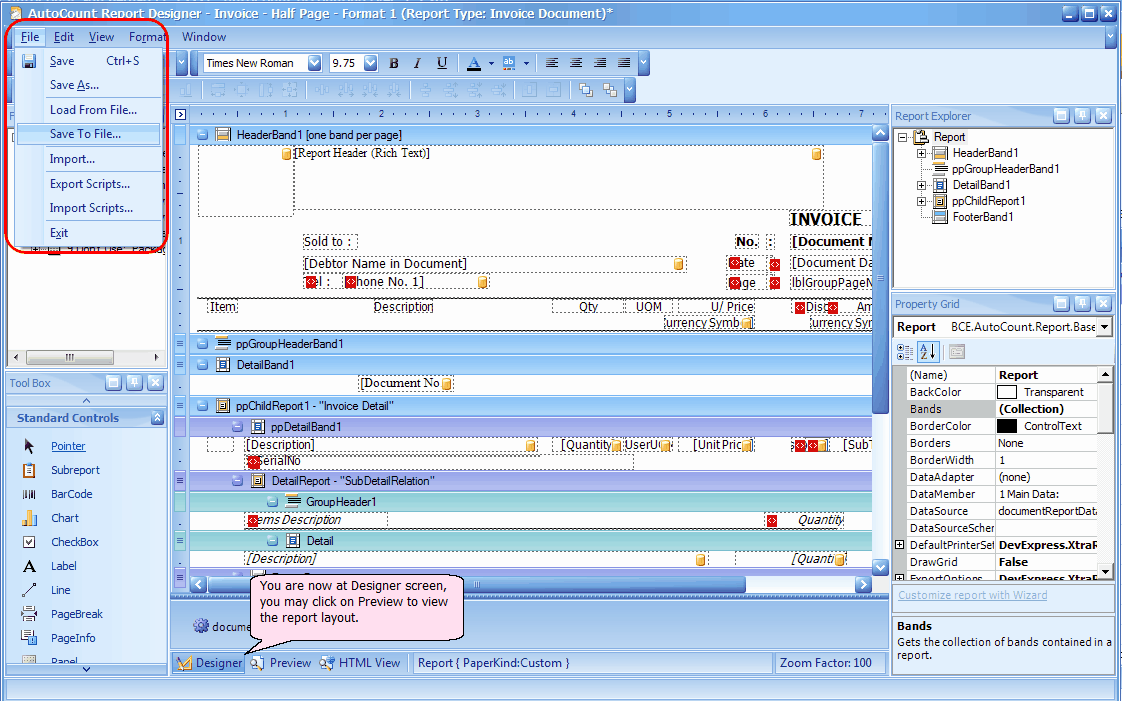The height and width of the screenshot is (701, 1122).
Task: Open the Property Grid object selector dropdown
Action: 1105,327
